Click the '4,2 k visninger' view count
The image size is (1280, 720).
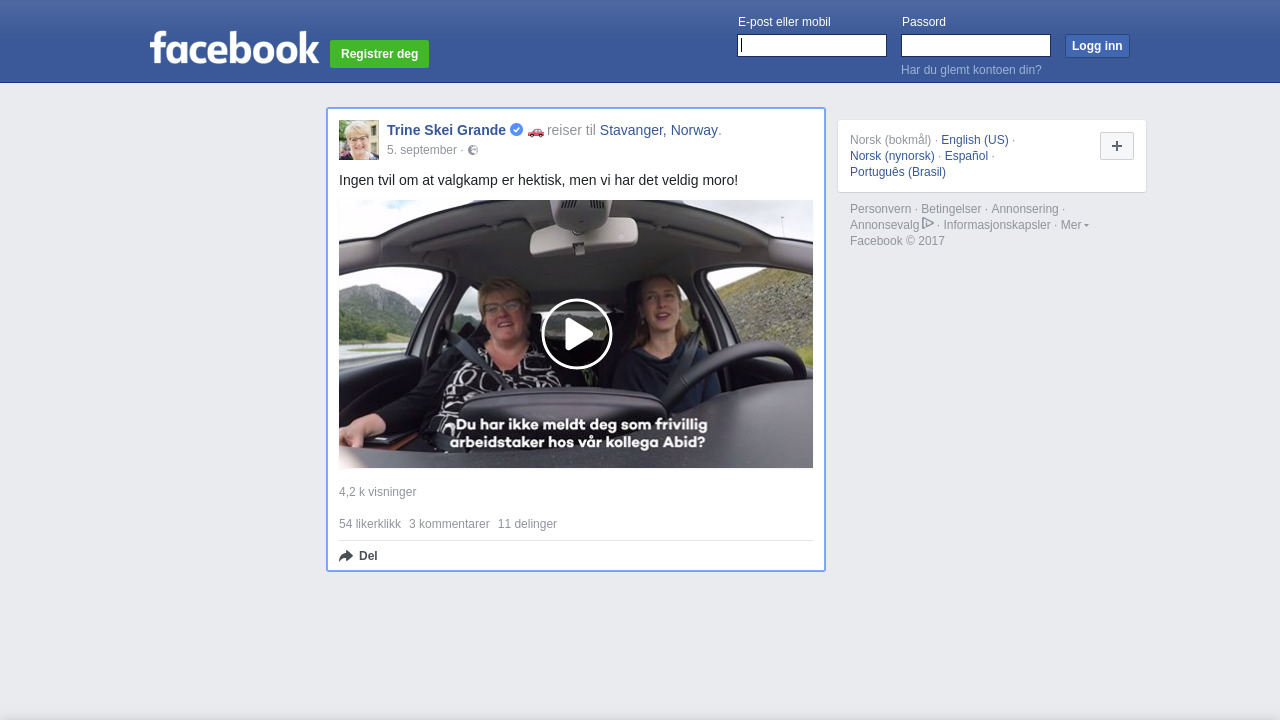coord(377,492)
